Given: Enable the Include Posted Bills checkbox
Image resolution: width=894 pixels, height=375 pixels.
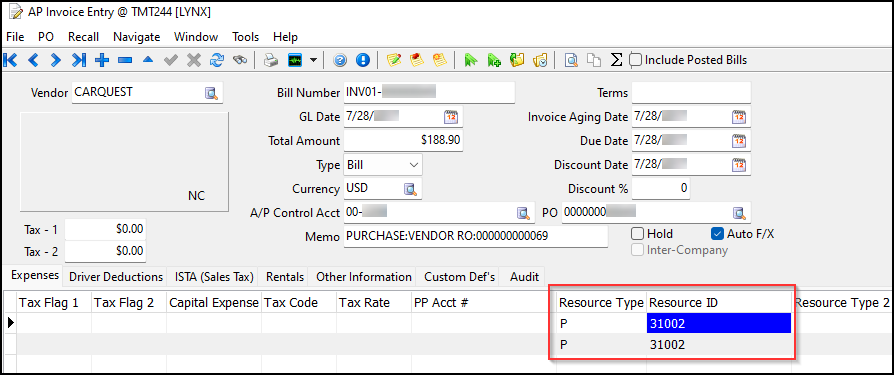Looking at the screenshot, I should [635, 60].
